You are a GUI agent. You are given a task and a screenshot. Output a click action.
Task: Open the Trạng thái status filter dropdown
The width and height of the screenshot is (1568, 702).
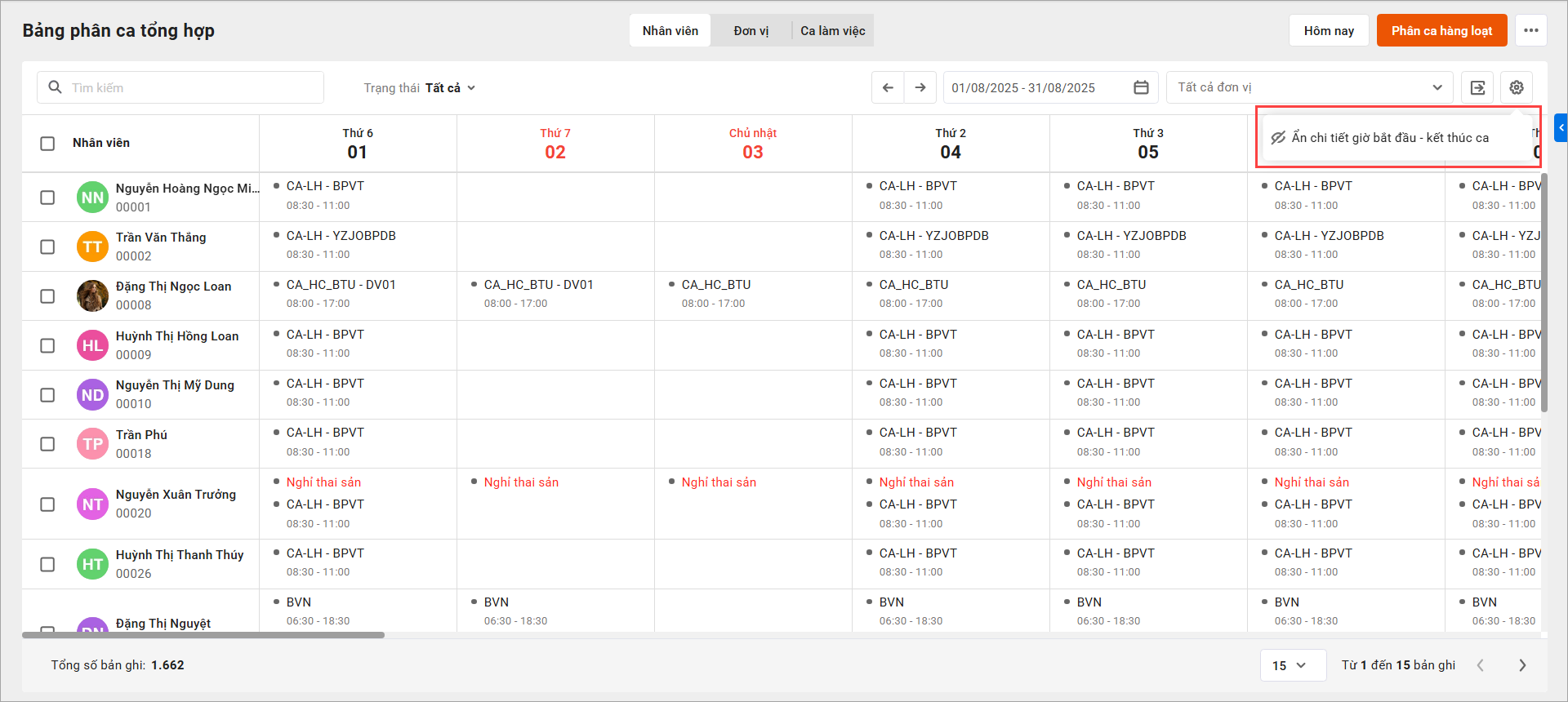pyautogui.click(x=419, y=88)
